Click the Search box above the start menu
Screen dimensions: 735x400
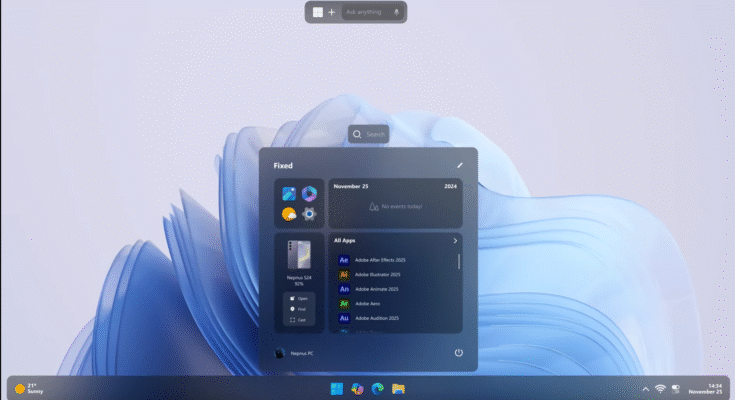point(368,134)
